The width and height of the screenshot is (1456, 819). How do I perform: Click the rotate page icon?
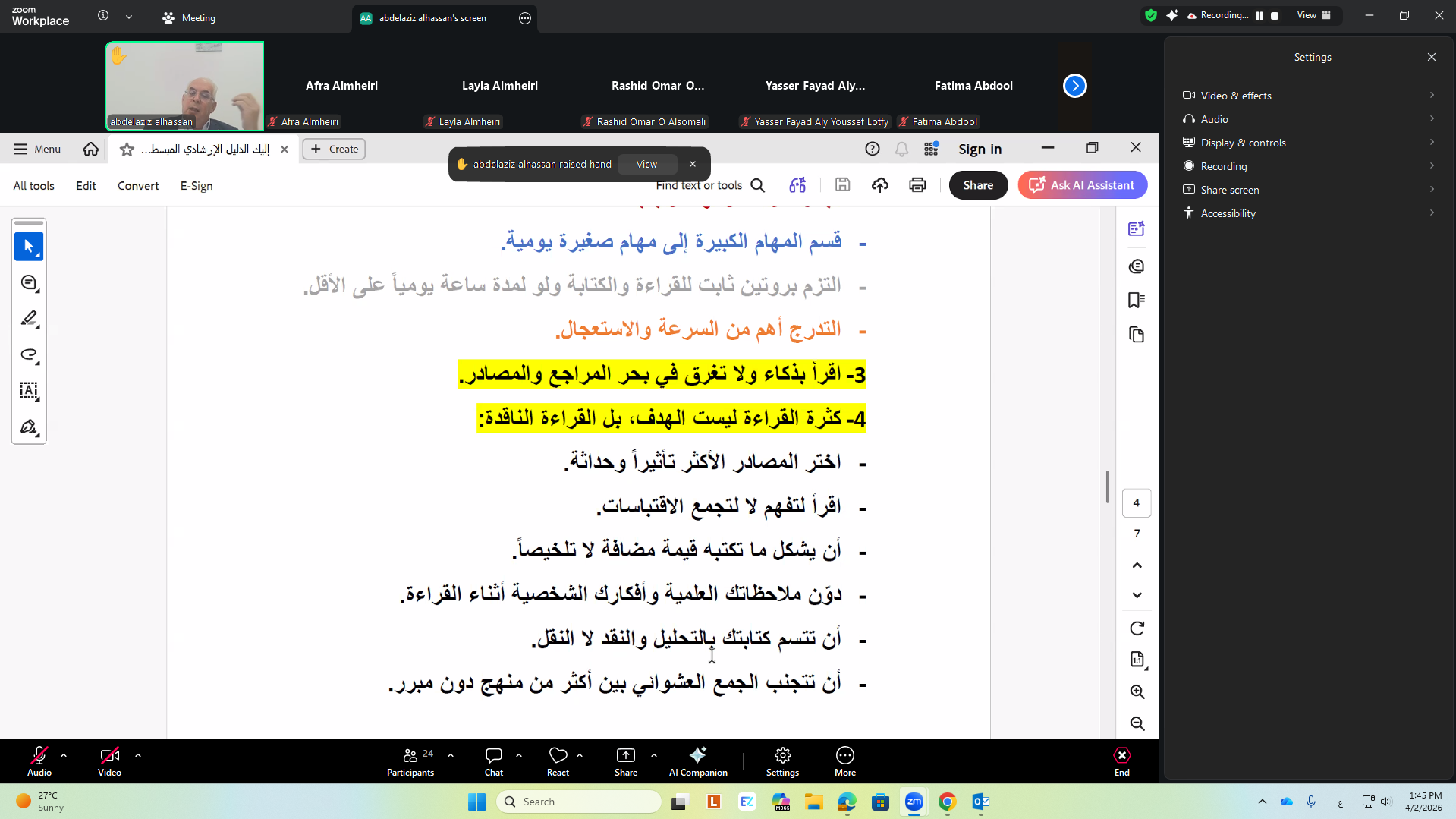click(x=1137, y=628)
